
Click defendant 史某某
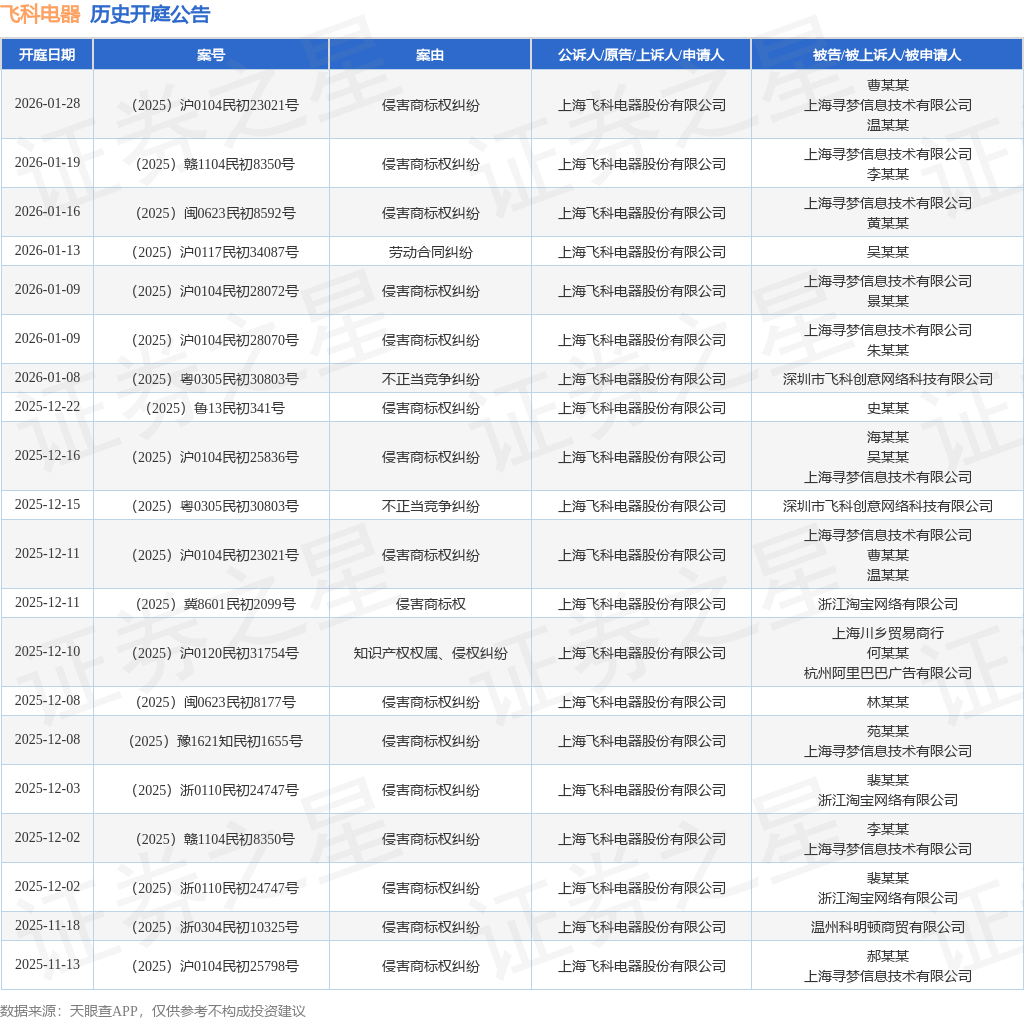click(888, 408)
